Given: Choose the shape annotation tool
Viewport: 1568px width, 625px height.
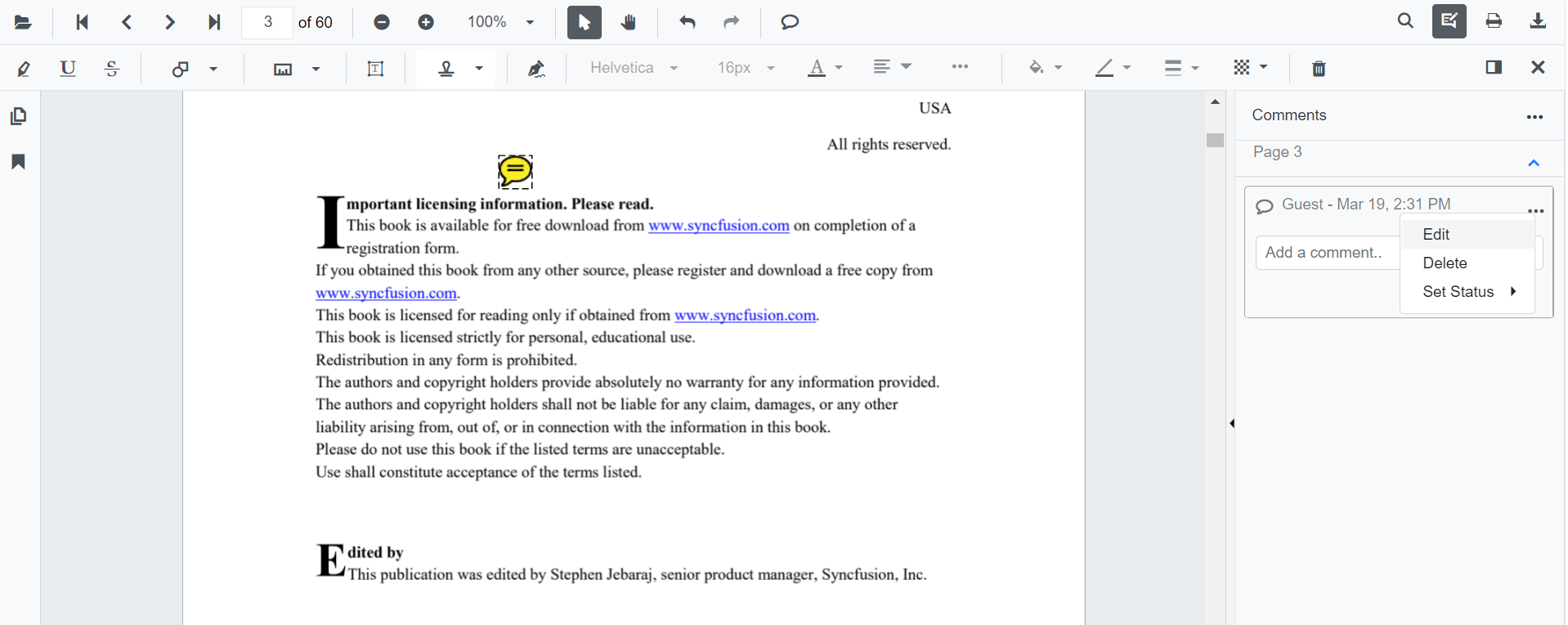Looking at the screenshot, I should tap(181, 68).
